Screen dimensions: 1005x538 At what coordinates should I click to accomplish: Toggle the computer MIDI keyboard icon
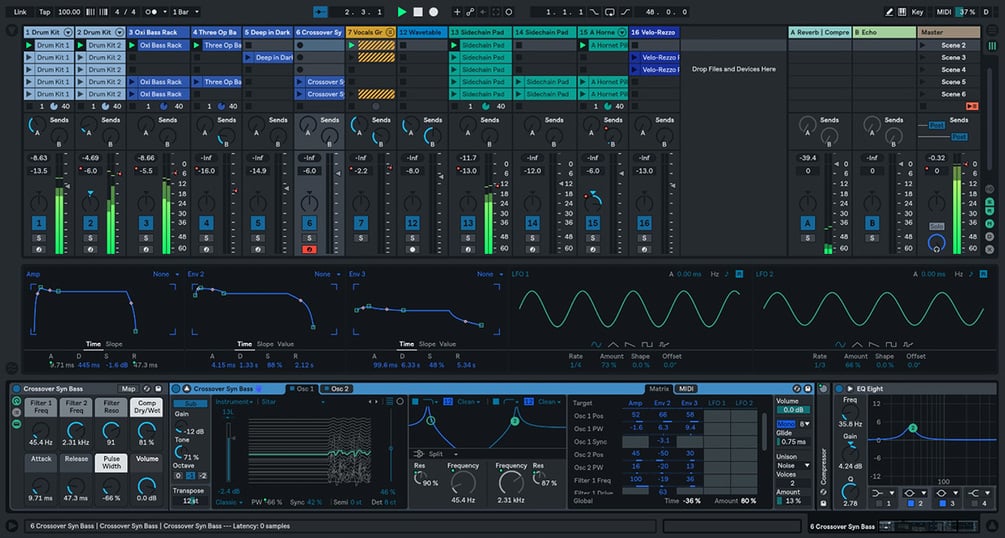902,12
